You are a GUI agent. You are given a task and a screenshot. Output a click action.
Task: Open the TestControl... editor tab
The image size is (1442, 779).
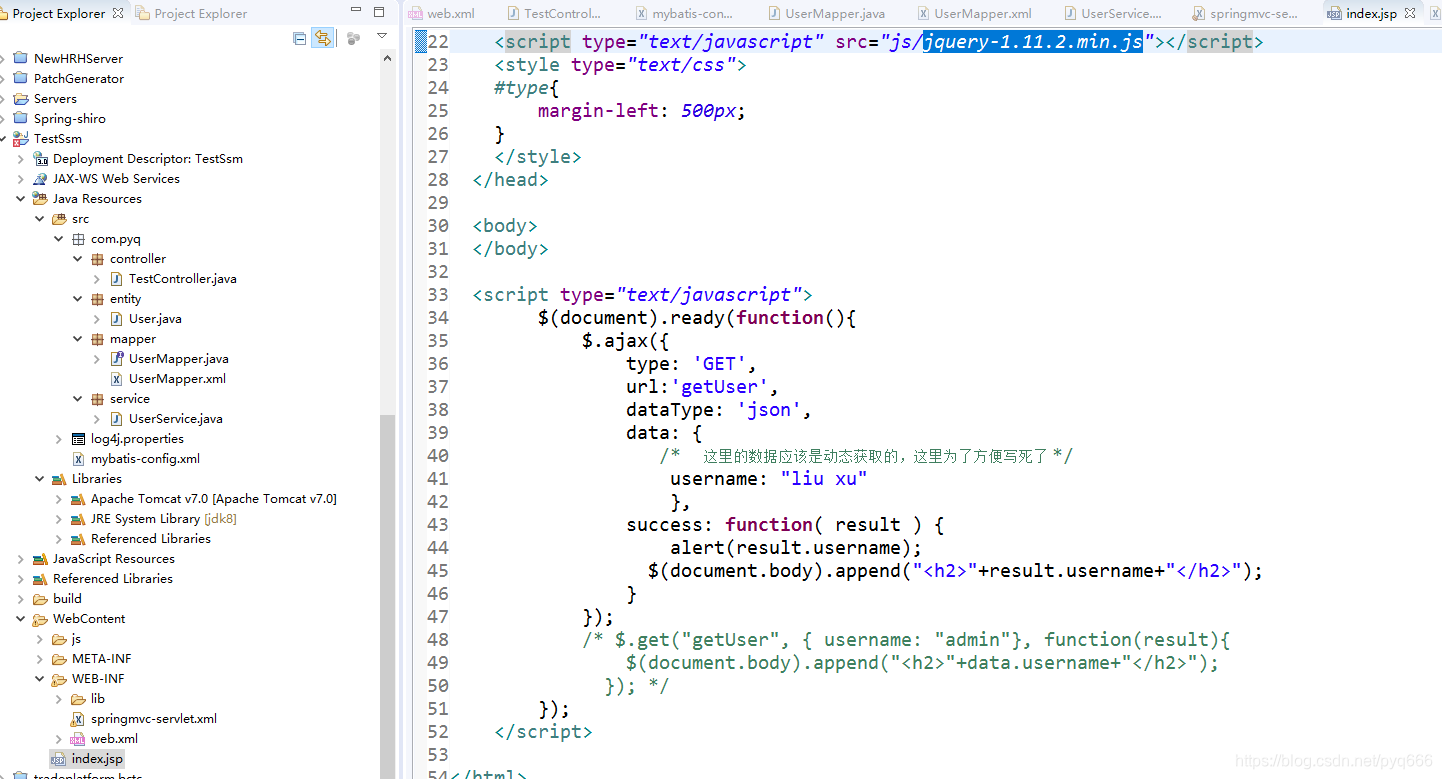555,13
